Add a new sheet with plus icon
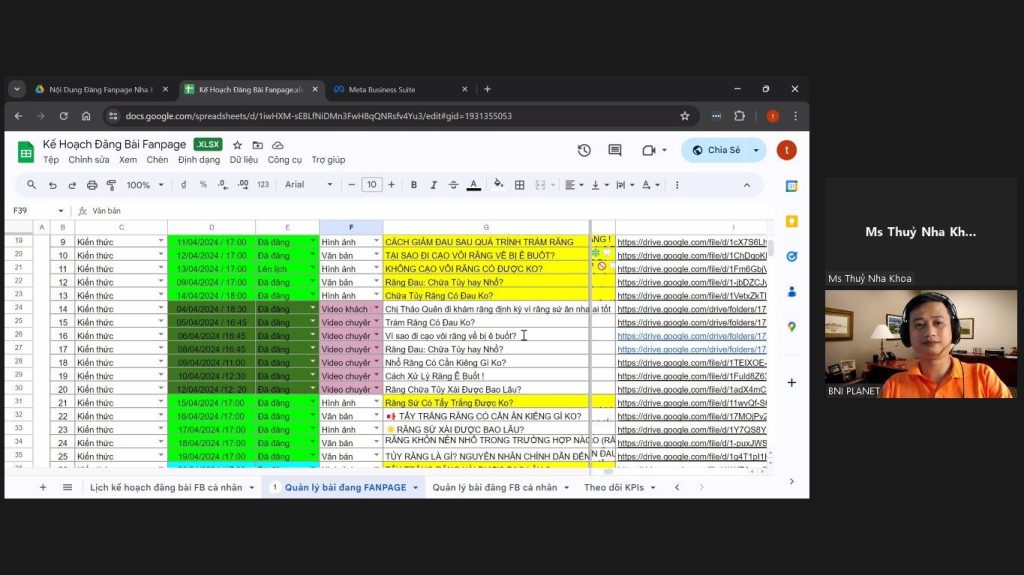 coord(42,487)
